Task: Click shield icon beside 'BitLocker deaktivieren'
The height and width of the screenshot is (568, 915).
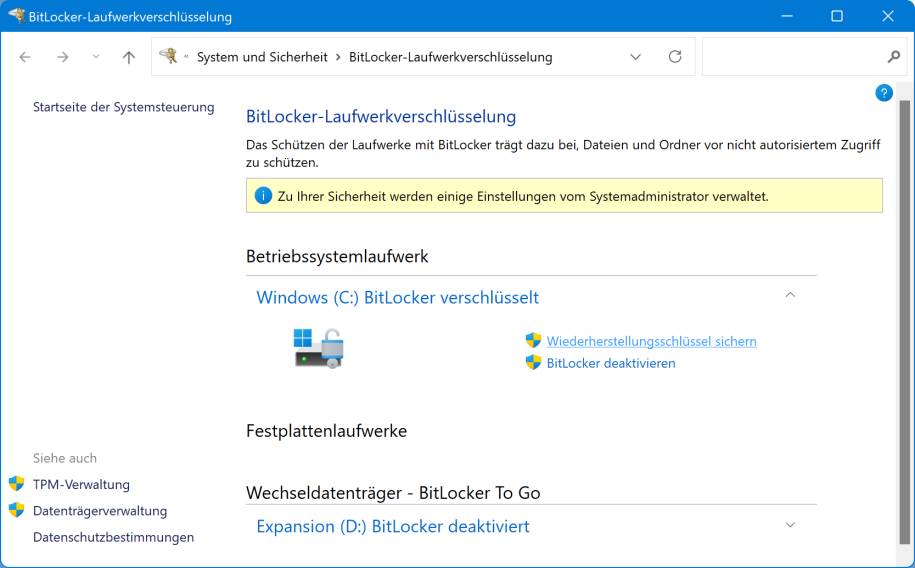Action: click(x=533, y=362)
